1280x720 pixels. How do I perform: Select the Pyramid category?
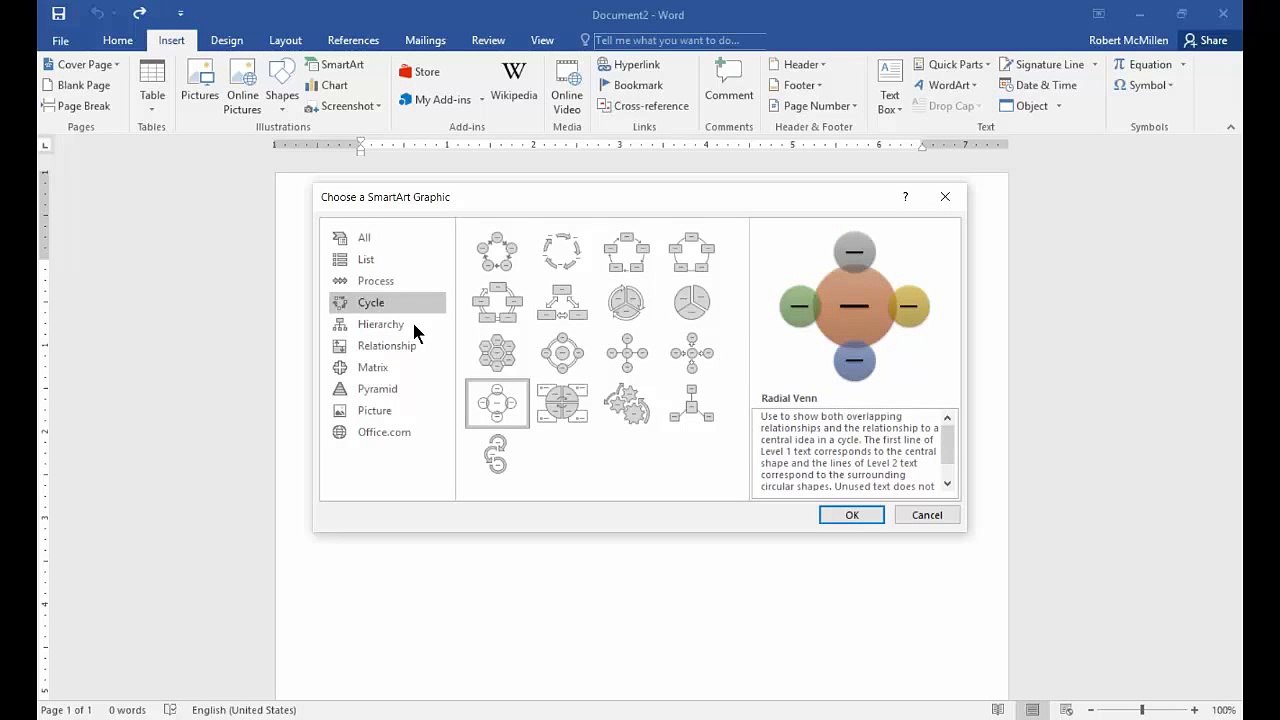click(387, 389)
